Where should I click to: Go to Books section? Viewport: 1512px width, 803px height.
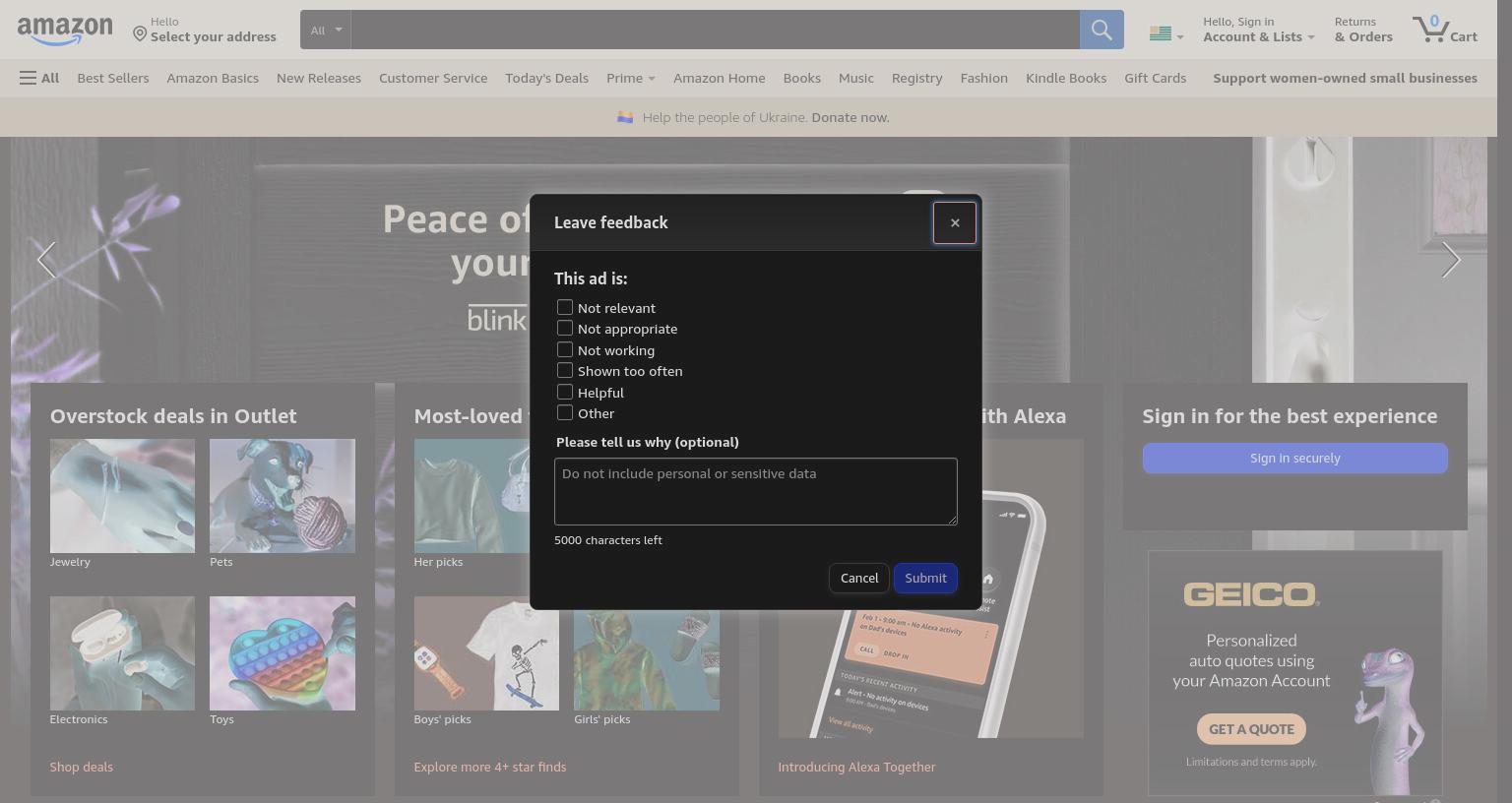(802, 78)
